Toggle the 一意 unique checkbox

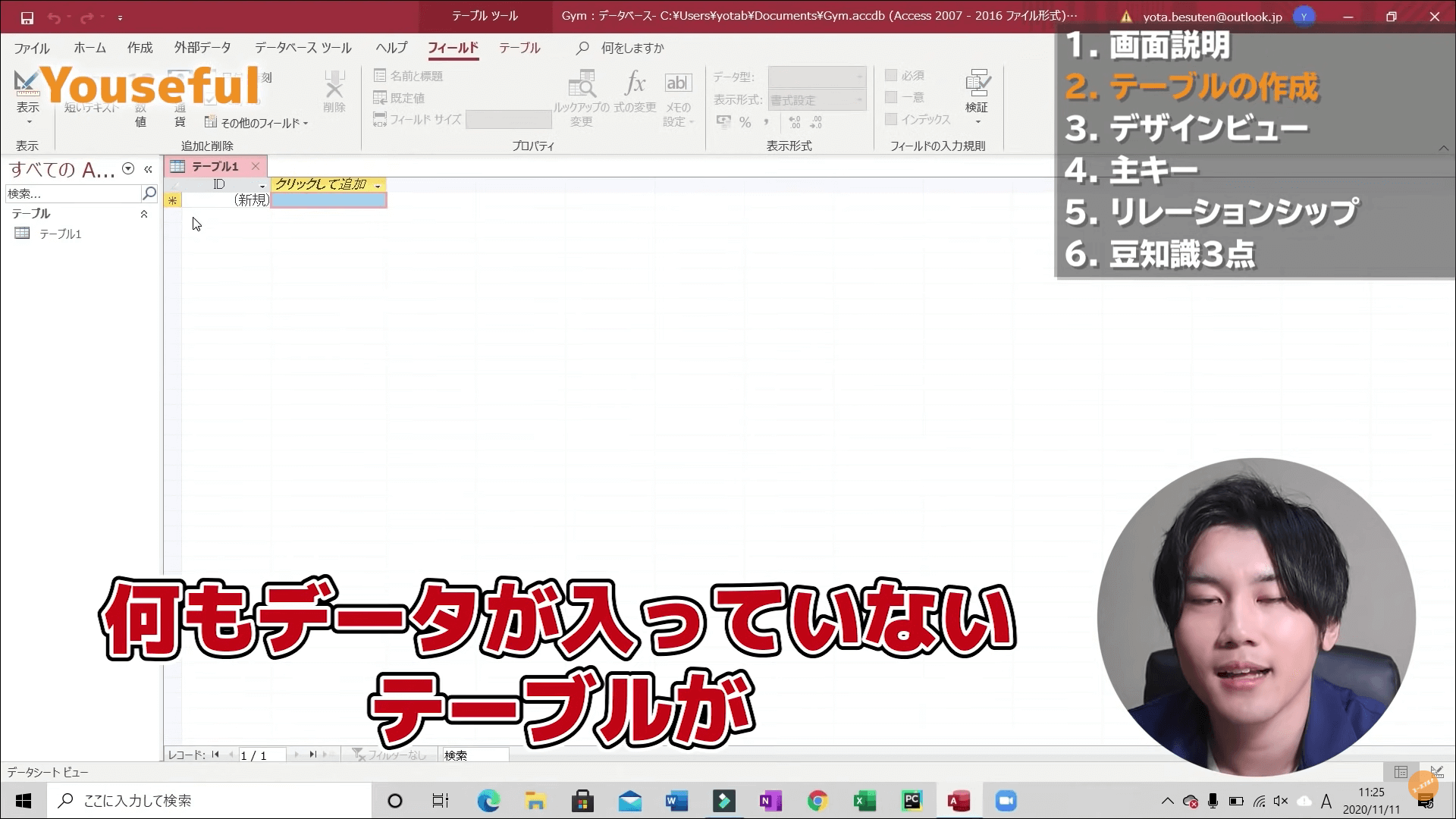pyautogui.click(x=891, y=97)
